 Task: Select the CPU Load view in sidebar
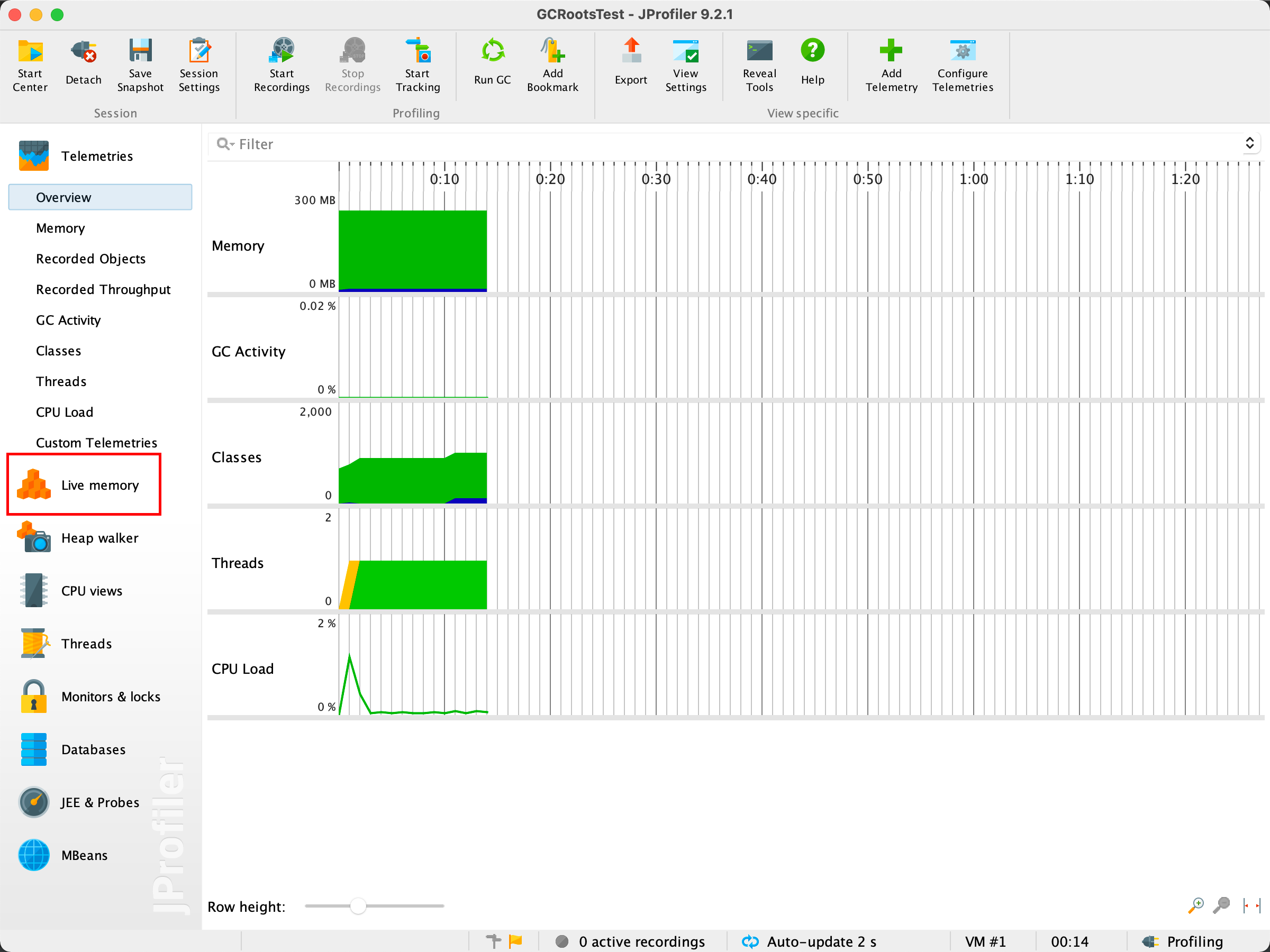65,412
